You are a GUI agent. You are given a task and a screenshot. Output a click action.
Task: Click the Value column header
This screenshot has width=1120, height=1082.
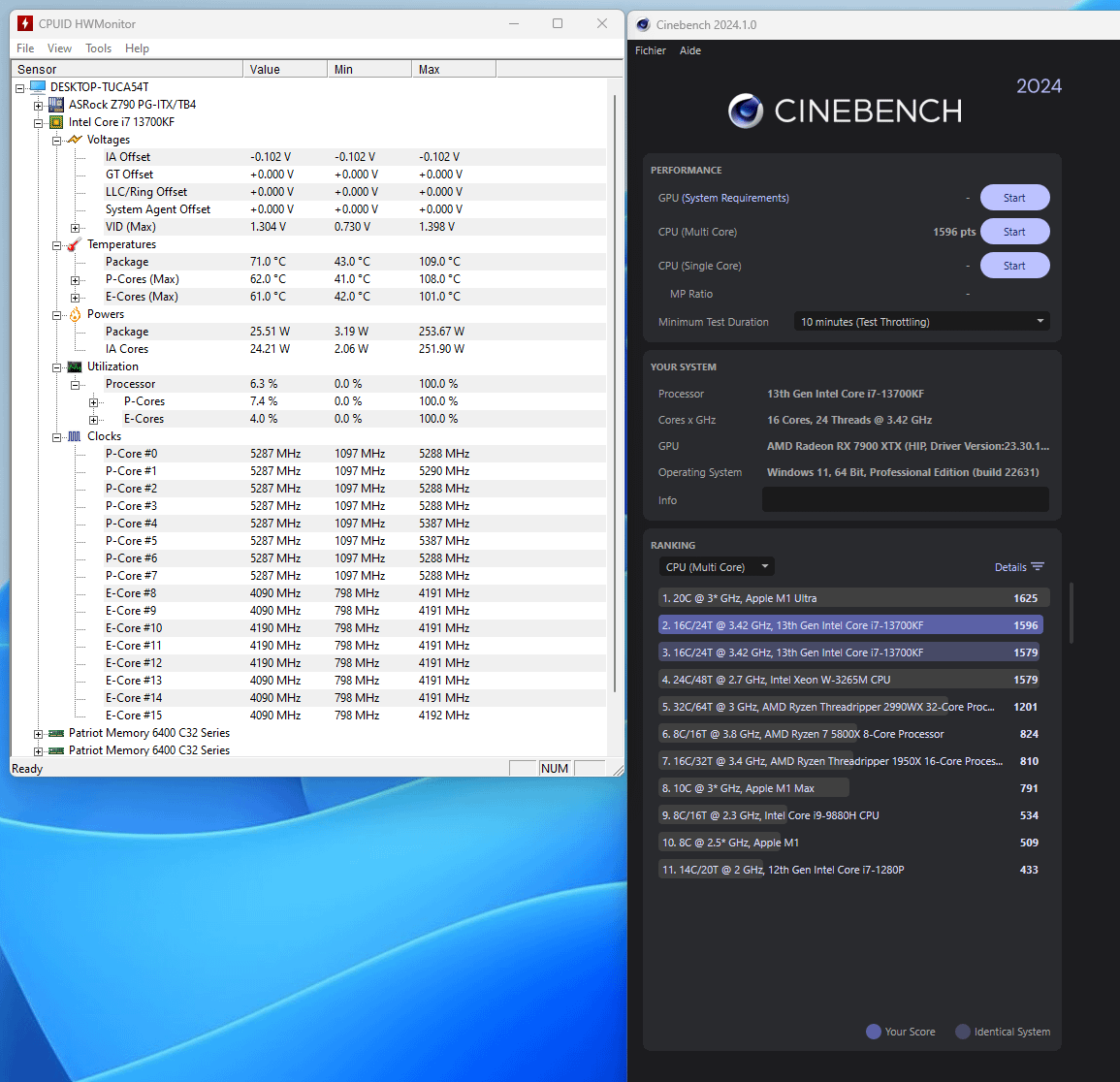285,69
